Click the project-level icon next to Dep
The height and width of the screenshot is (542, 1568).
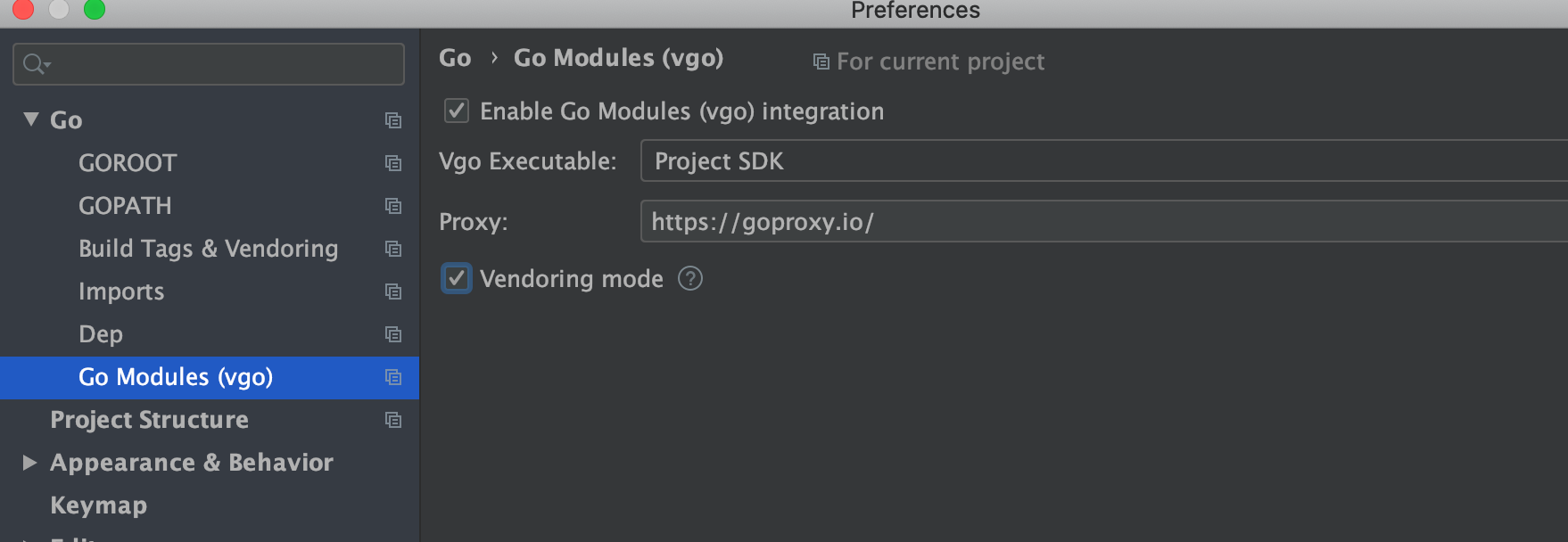click(x=392, y=334)
